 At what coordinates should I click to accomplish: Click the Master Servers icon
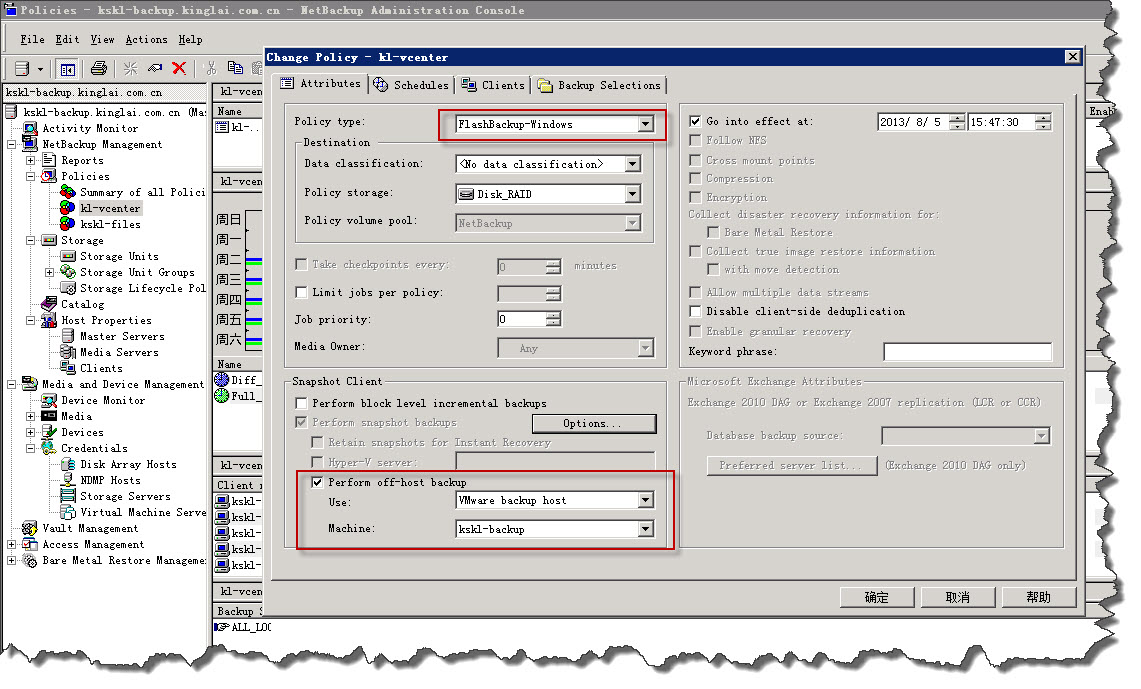[x=68, y=336]
